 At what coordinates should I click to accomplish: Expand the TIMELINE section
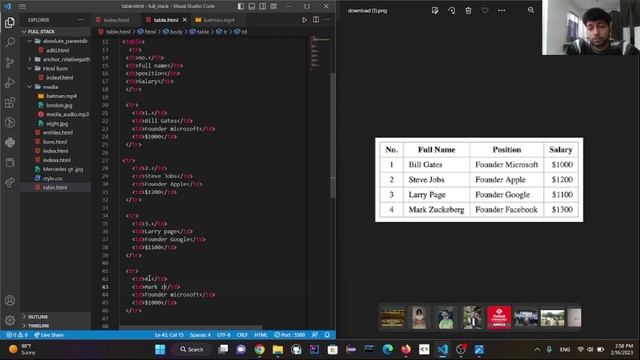click(x=56, y=326)
